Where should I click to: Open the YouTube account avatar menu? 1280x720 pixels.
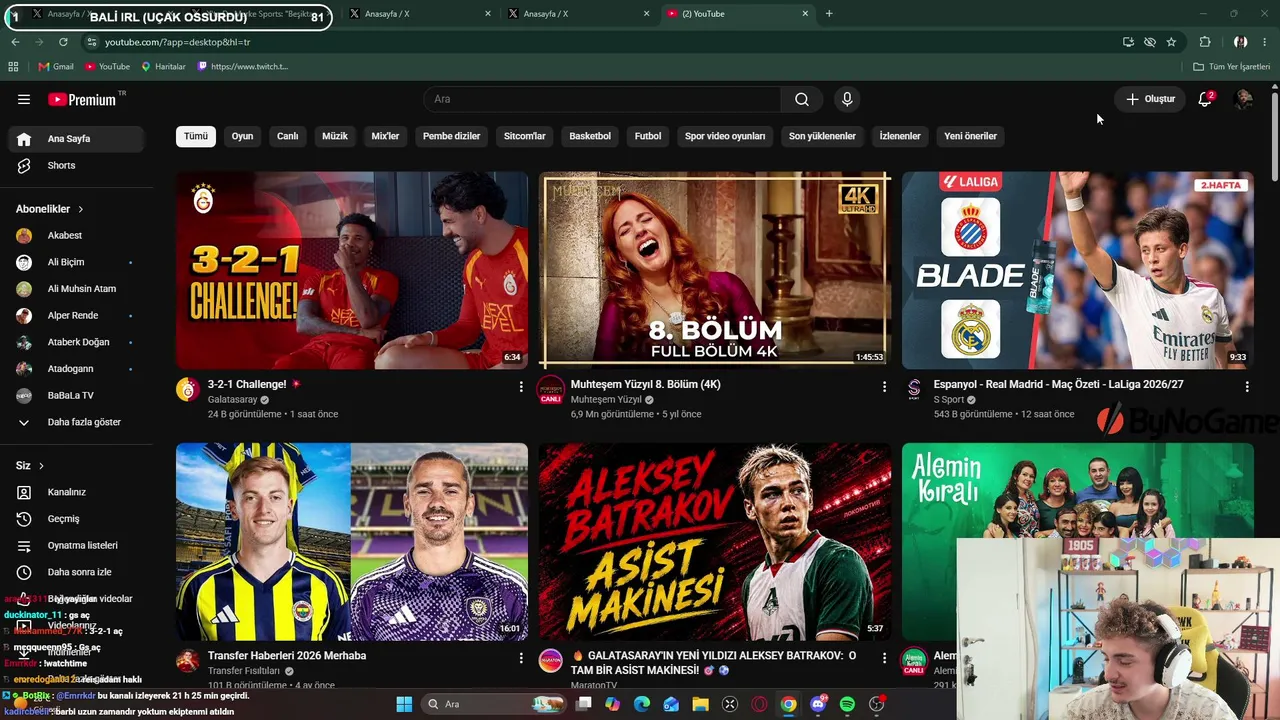[1244, 99]
